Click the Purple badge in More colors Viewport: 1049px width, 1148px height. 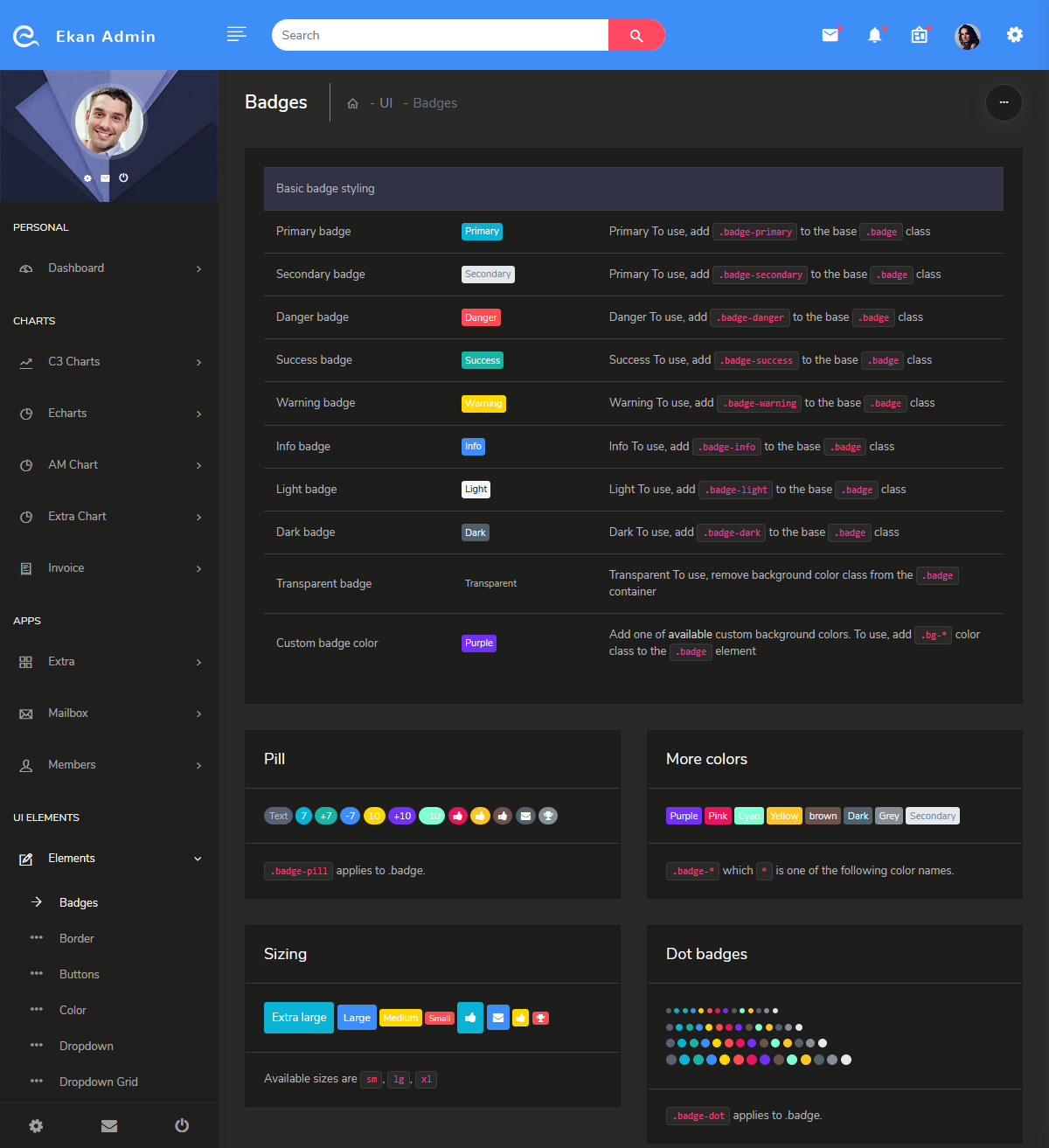[683, 815]
